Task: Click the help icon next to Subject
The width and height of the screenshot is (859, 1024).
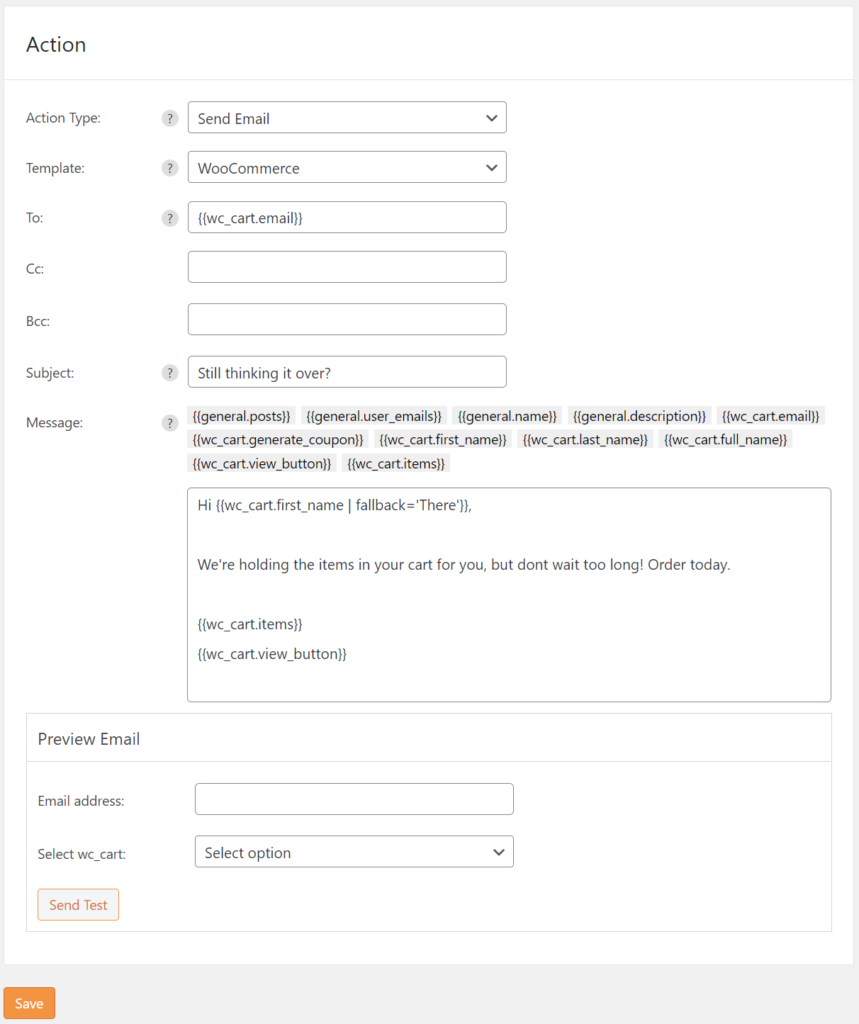Action: click(170, 372)
